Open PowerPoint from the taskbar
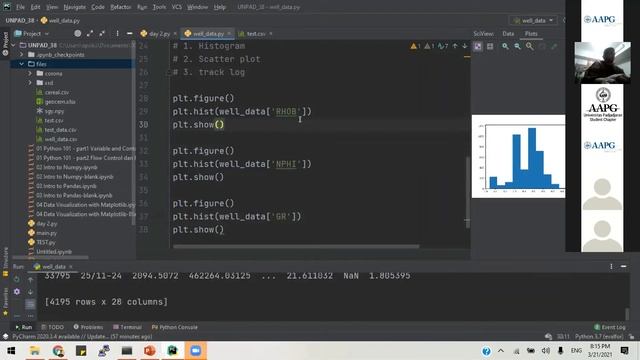 149,351
